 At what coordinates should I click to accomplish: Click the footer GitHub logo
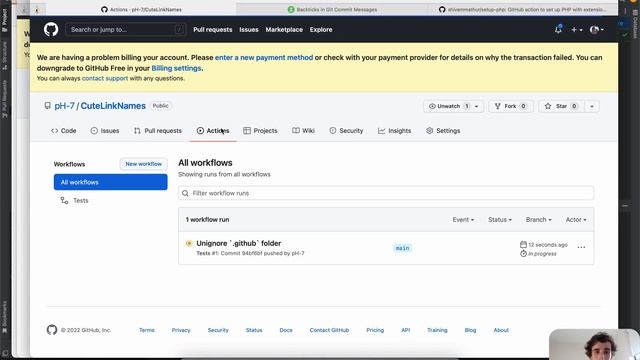click(x=52, y=330)
